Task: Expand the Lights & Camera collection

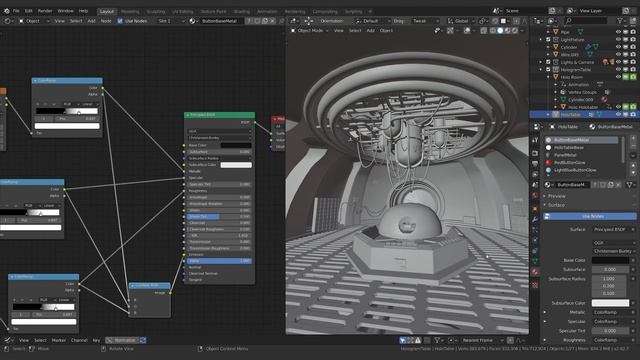Action: point(541,62)
